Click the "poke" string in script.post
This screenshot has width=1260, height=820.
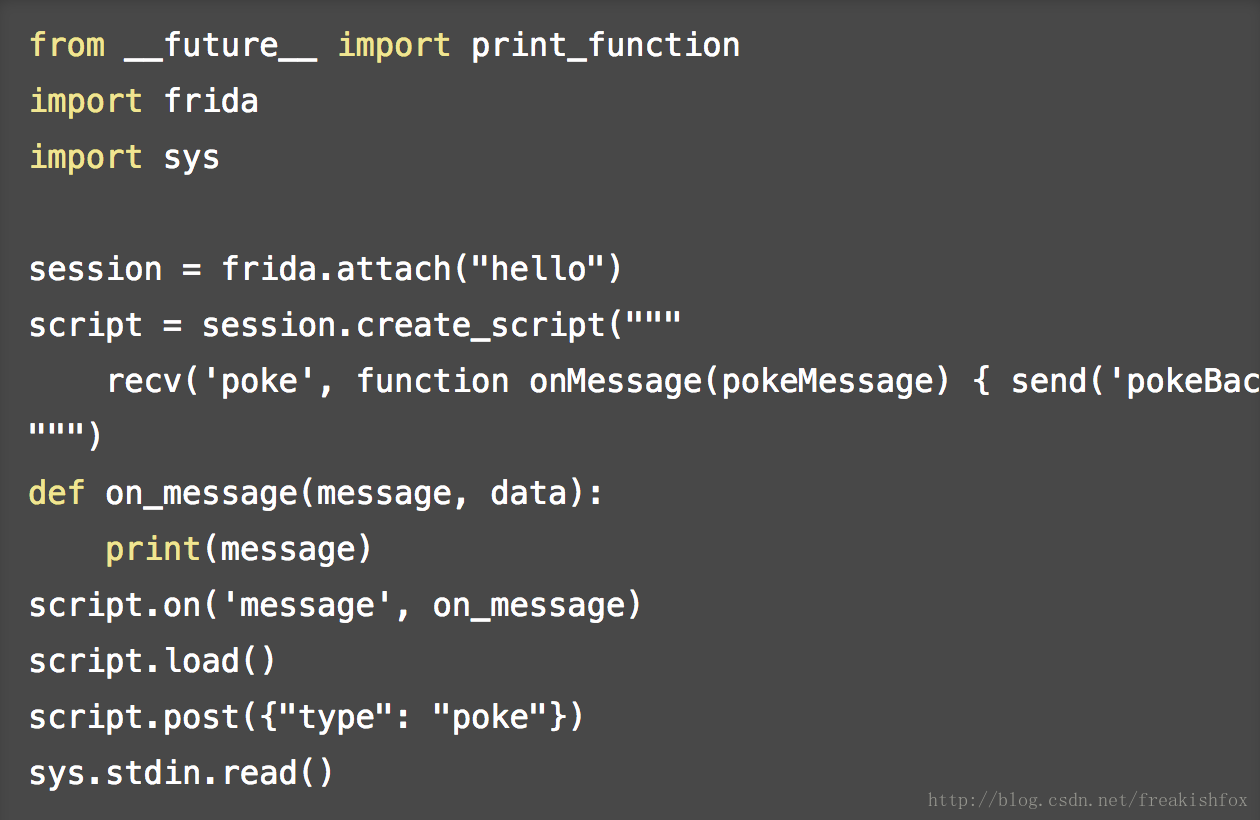[x=490, y=717]
